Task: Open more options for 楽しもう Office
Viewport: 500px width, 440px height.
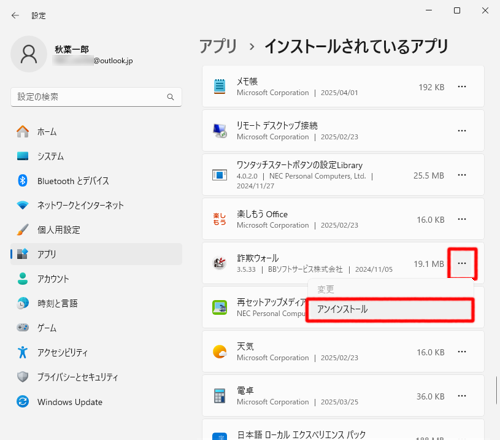Action: point(462,219)
